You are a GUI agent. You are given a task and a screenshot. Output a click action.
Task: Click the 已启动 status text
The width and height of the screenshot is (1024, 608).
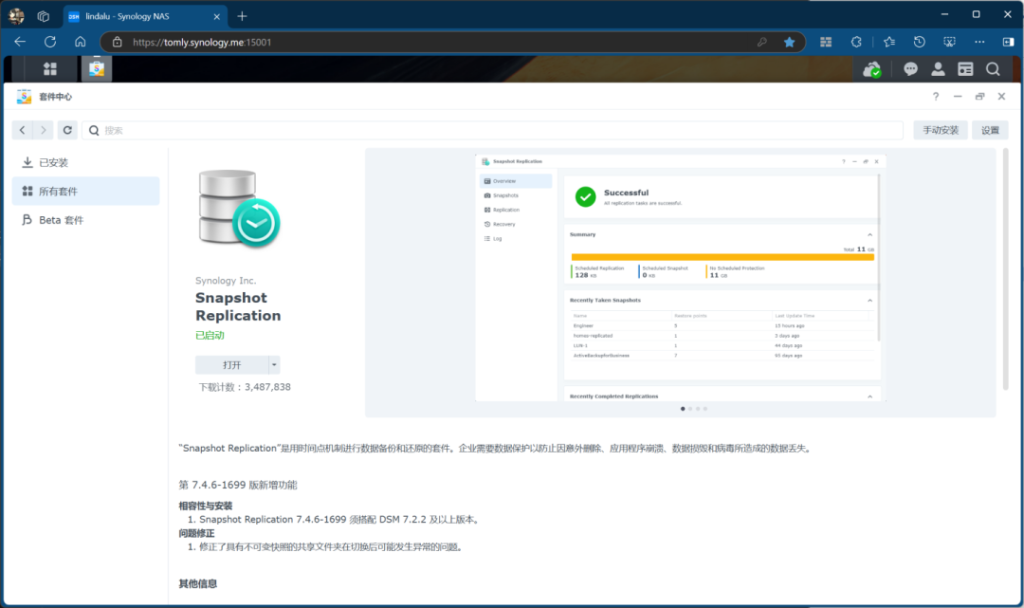210,336
